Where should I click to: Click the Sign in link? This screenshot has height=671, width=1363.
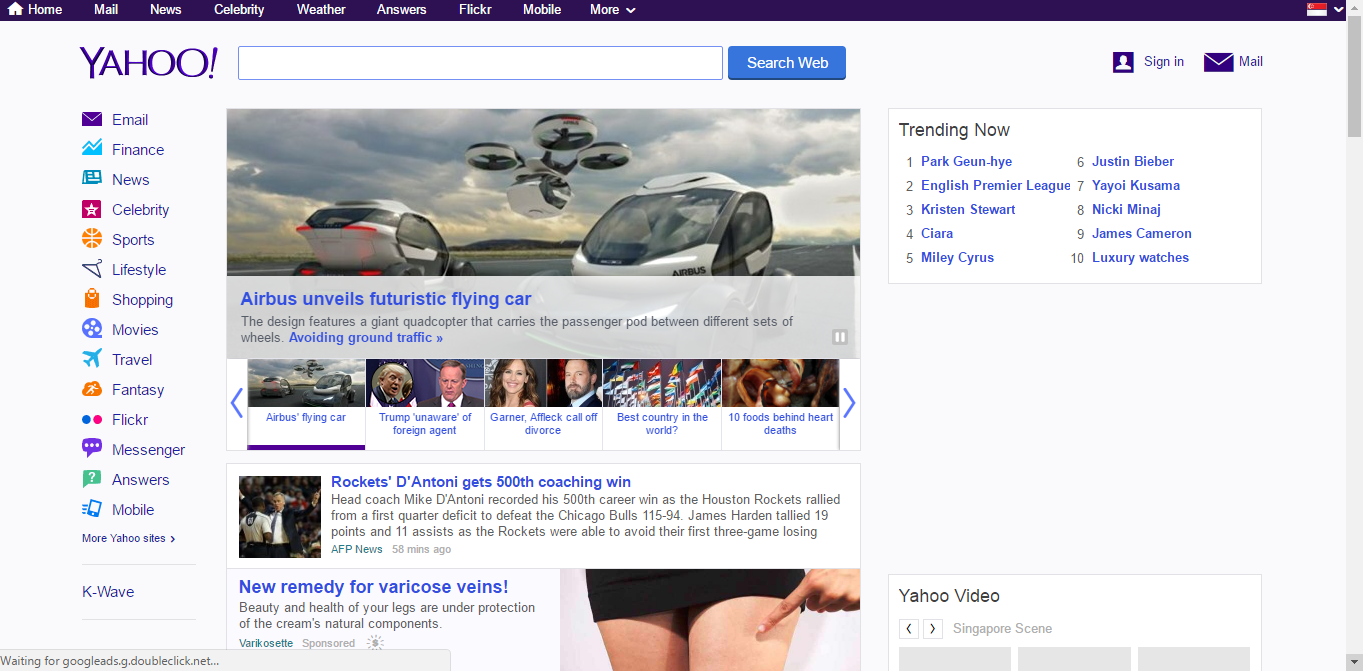point(1164,62)
